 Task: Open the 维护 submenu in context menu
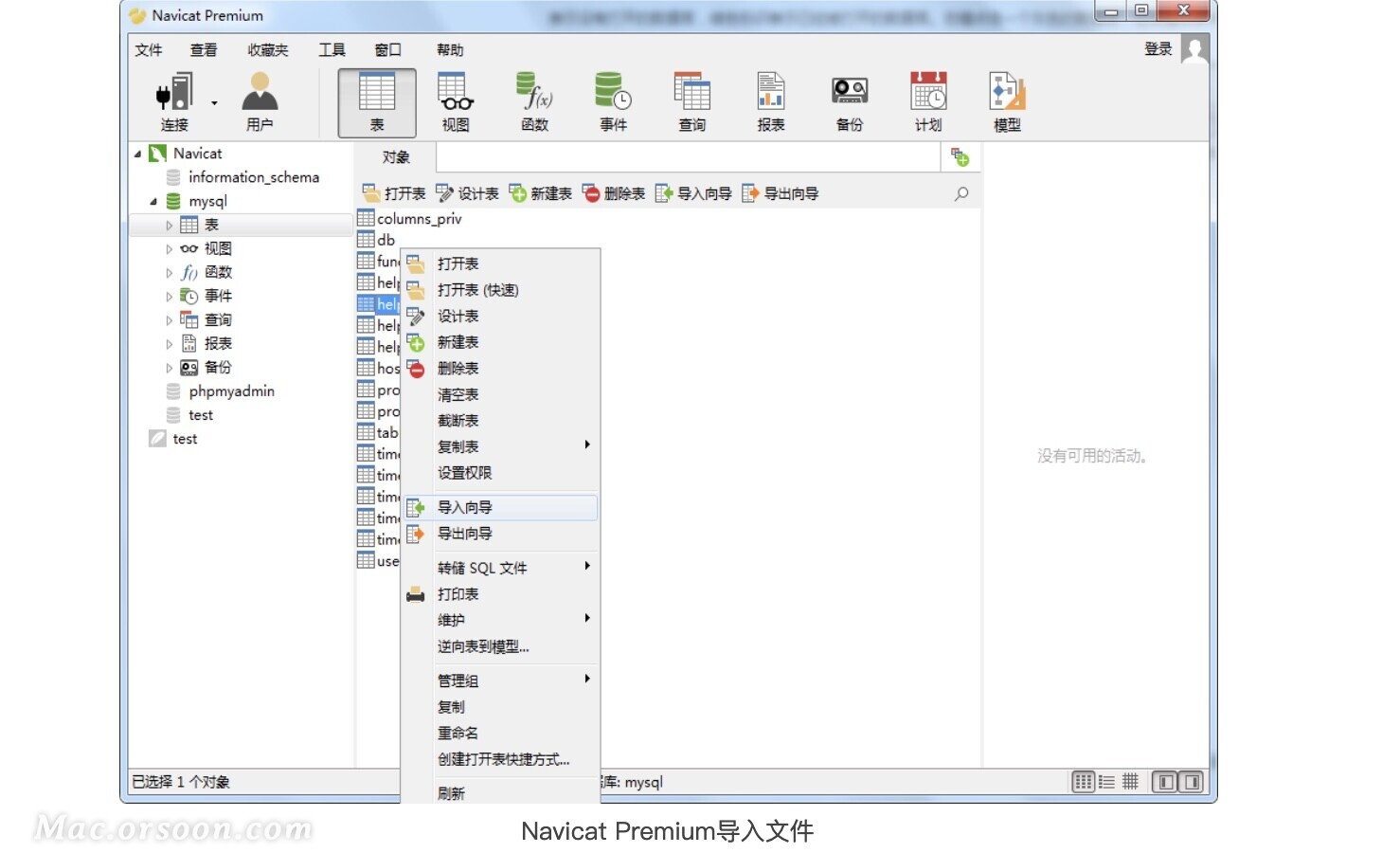(x=501, y=620)
